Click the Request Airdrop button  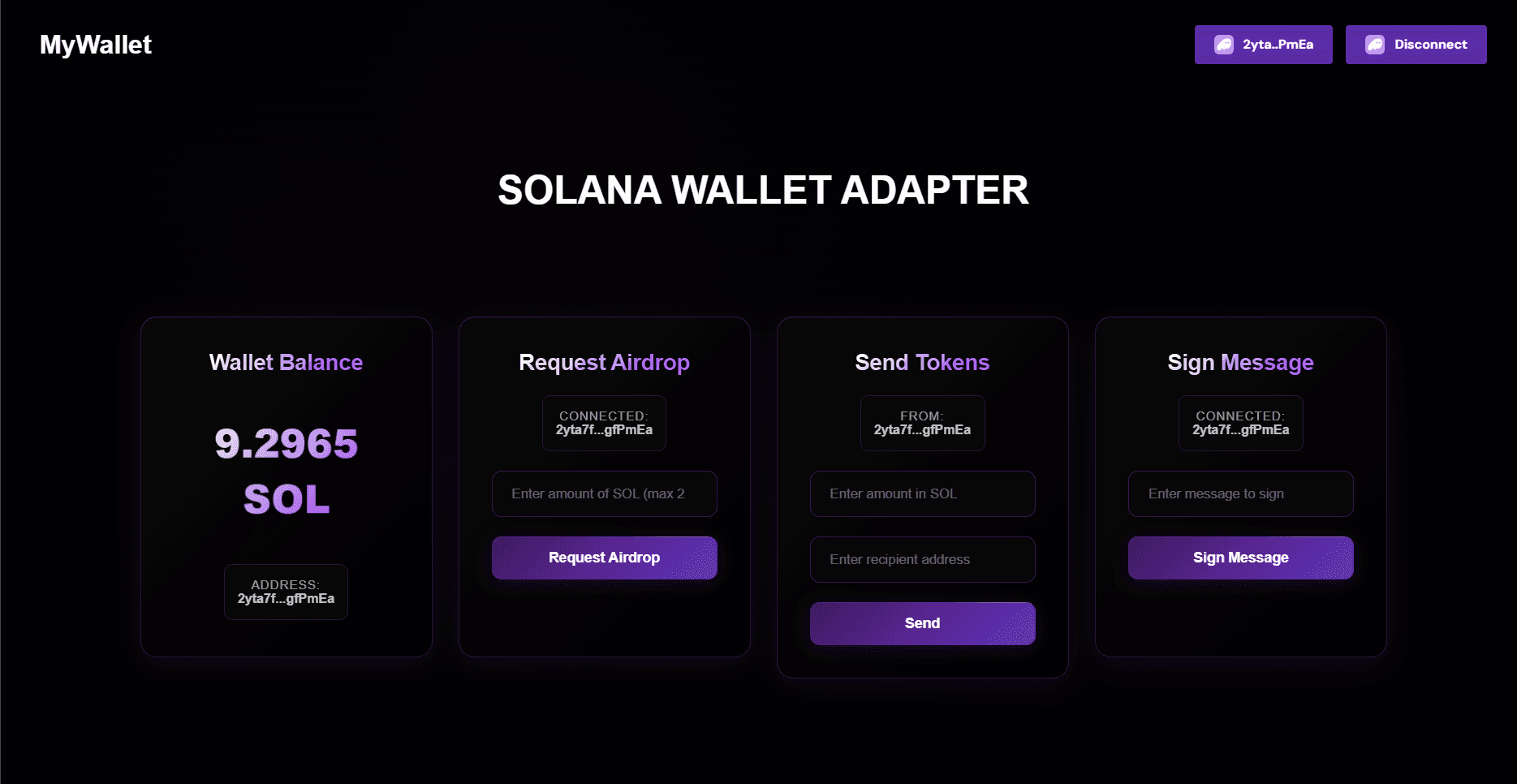(x=604, y=558)
